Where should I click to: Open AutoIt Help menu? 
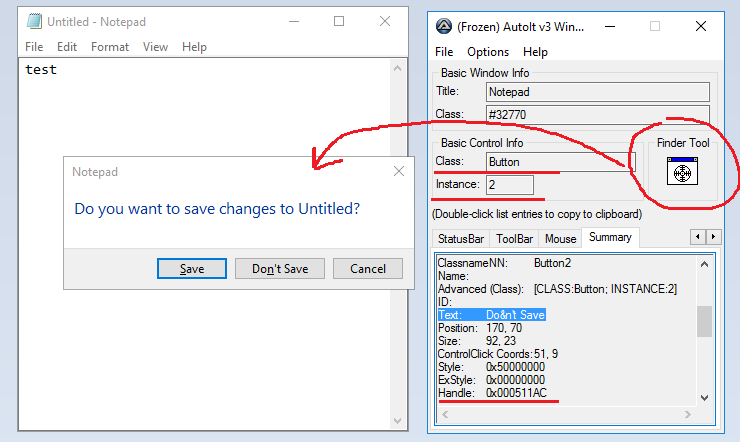click(x=535, y=52)
